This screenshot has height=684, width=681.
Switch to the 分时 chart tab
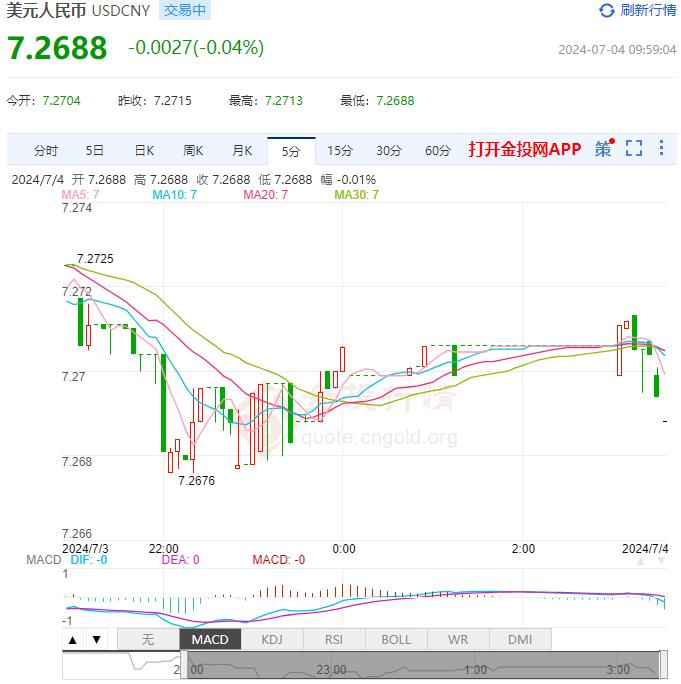(x=46, y=150)
